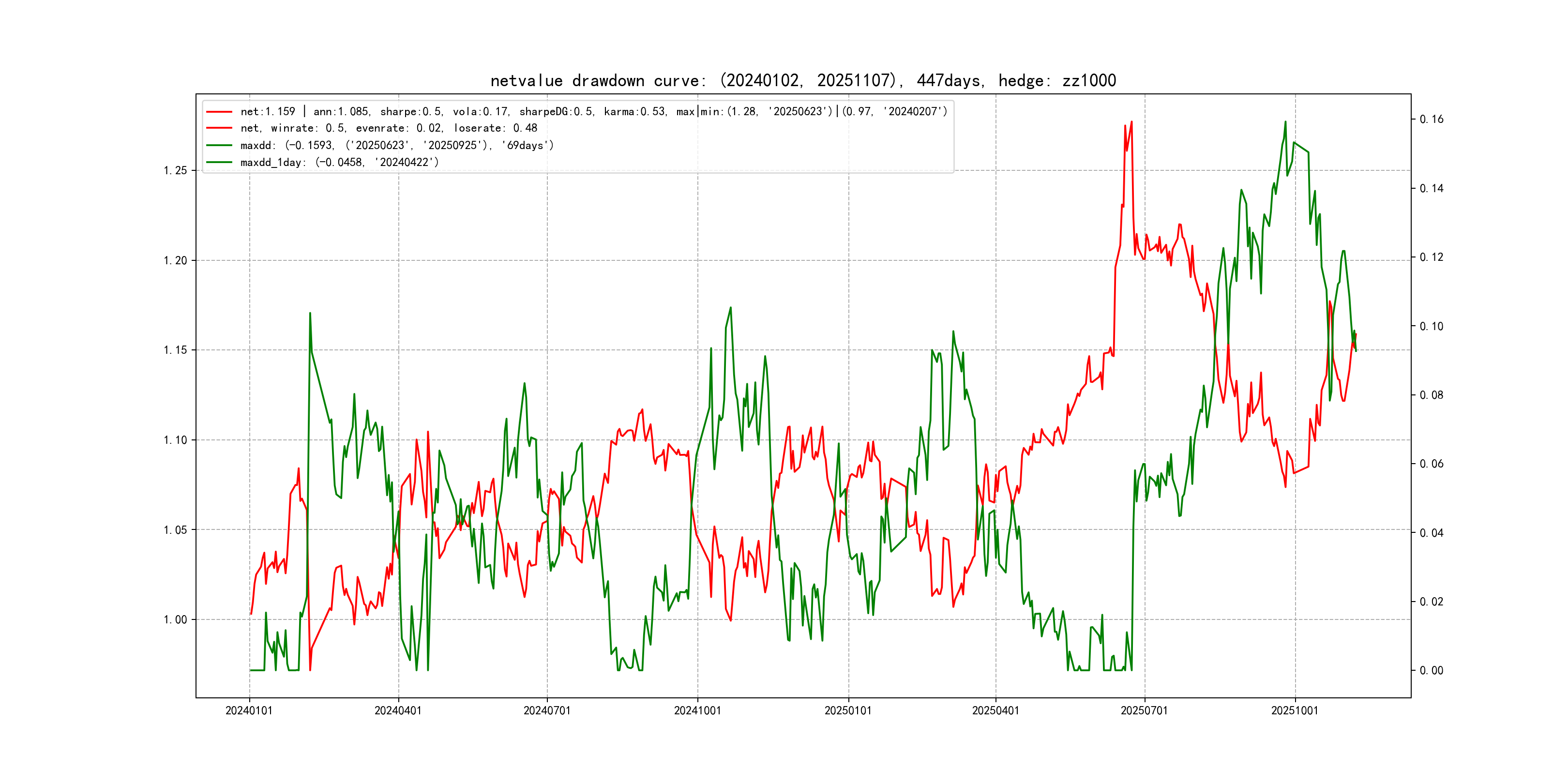Click the 1.00 left axis tick label
The width and height of the screenshot is (1568, 784).
(175, 619)
